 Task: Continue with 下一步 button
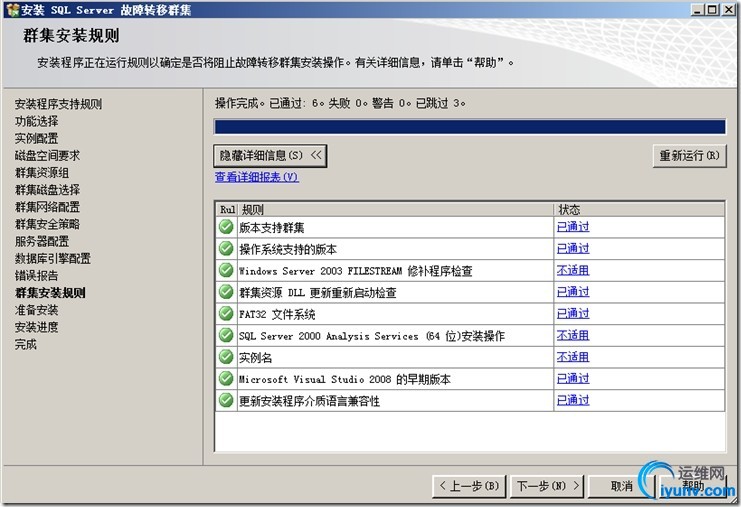(547, 486)
